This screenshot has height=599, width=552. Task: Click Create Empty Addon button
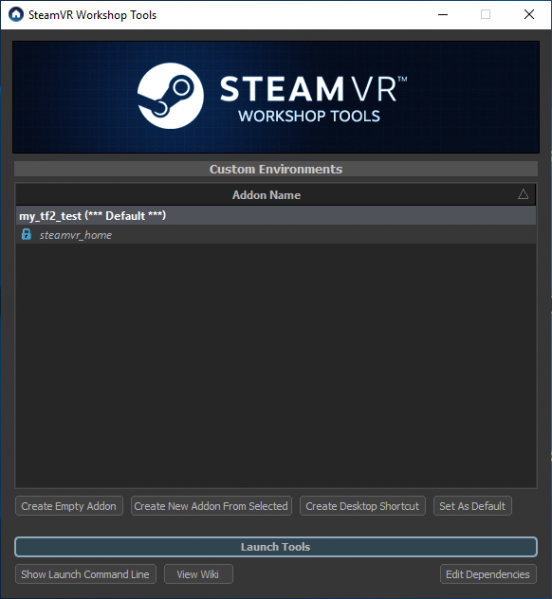point(69,506)
